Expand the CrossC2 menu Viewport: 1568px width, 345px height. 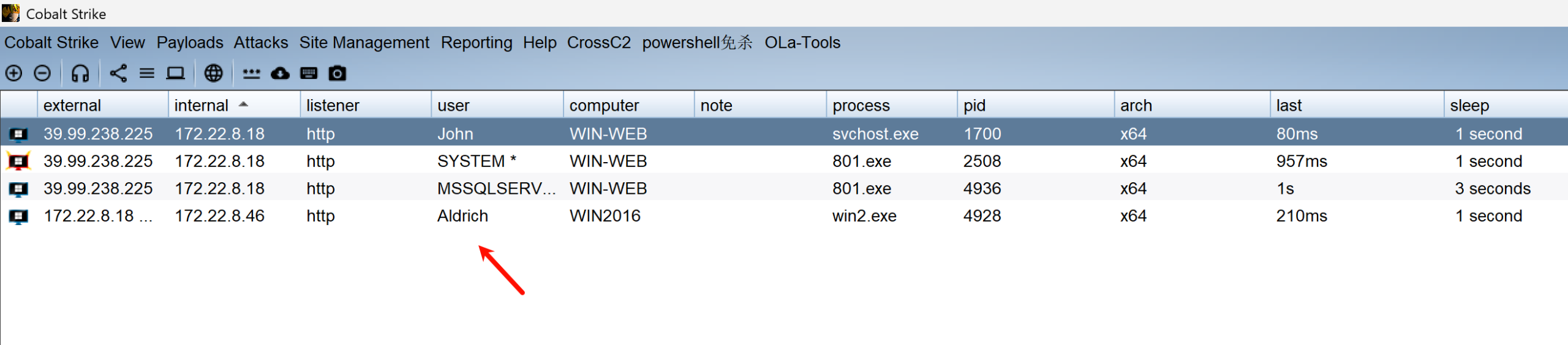(x=598, y=43)
